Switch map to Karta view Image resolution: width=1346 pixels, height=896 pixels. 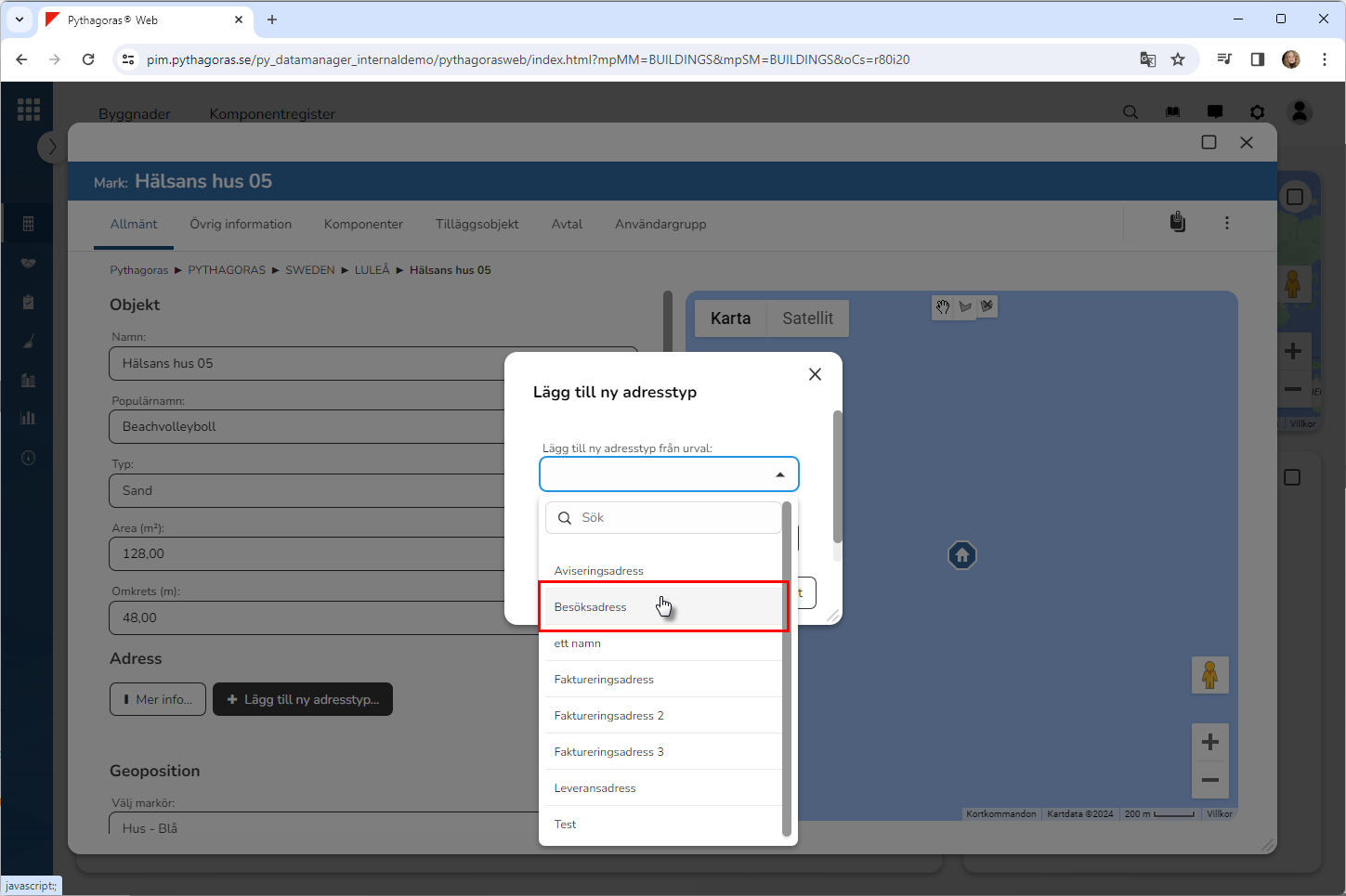coord(730,318)
